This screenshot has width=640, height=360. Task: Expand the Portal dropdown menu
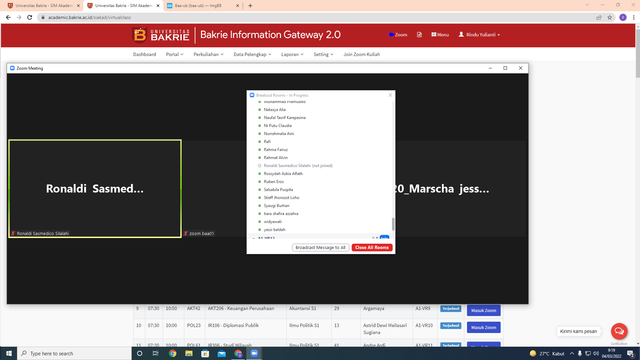click(x=175, y=54)
